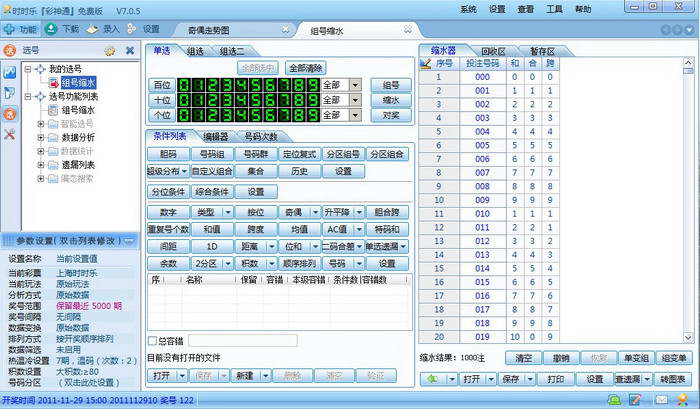
Task: Open the 百位 全部 dropdown
Action: 355,85
